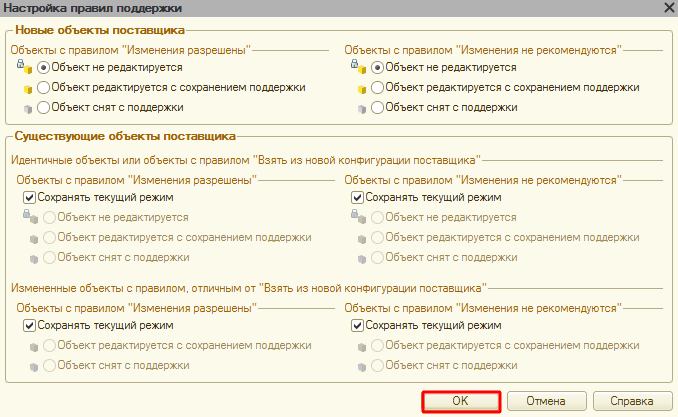Open help via the Справка button

(x=632, y=401)
